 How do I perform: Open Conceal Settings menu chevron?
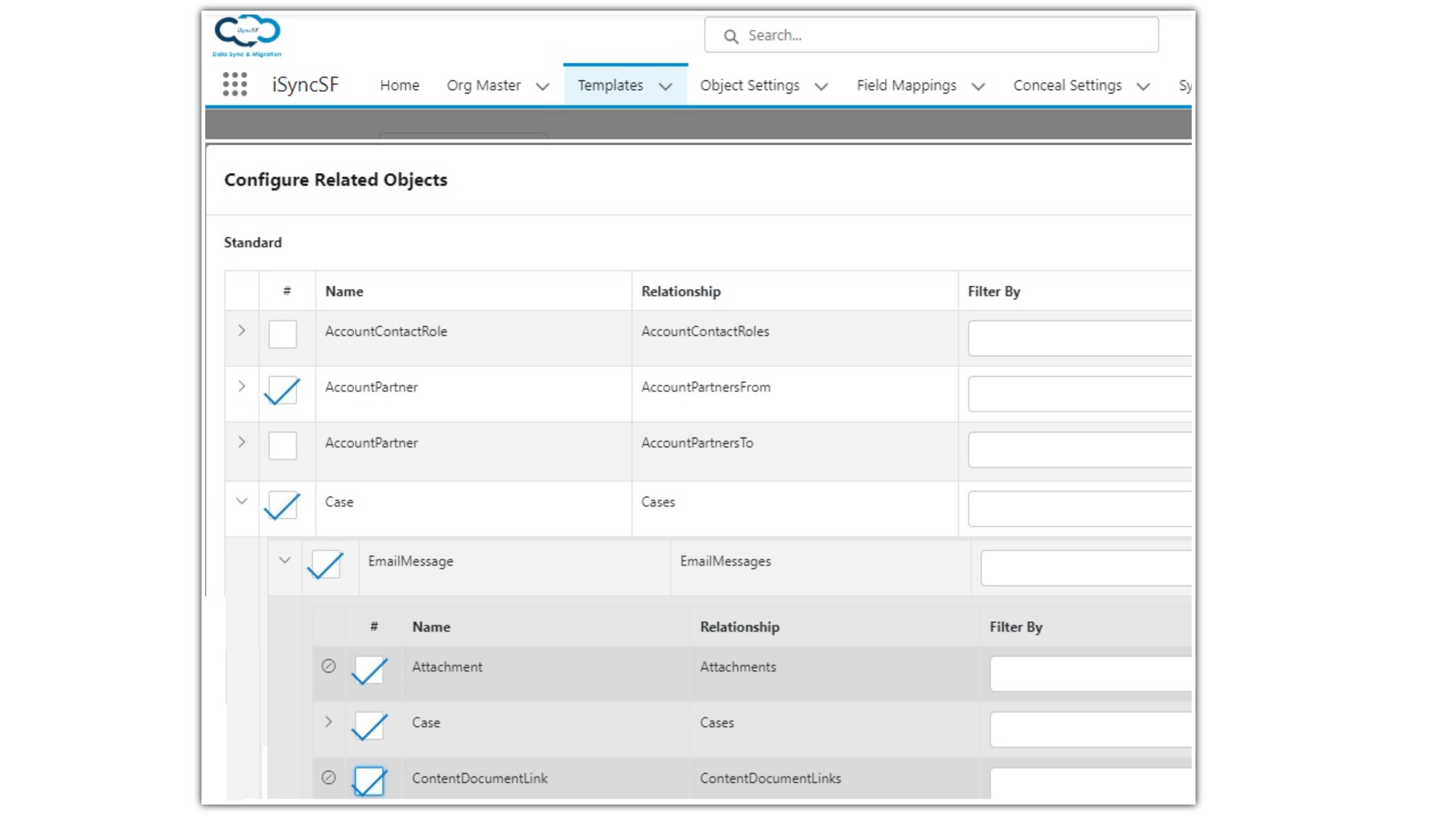[1143, 86]
